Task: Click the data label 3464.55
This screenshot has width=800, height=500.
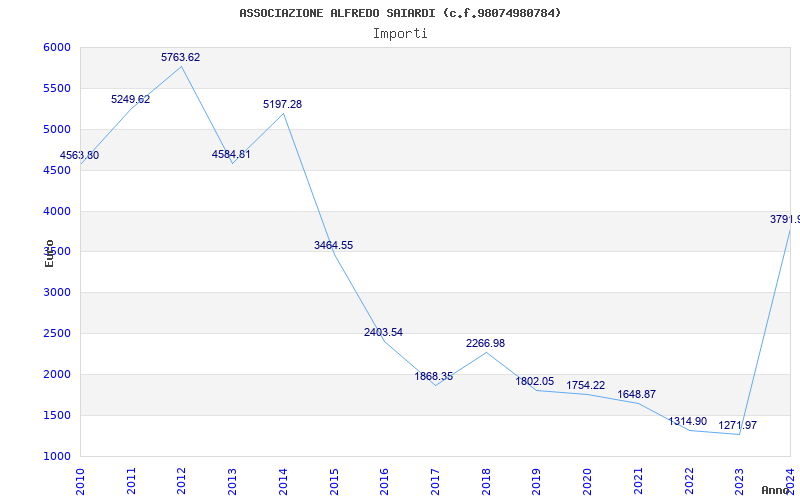Action: click(x=333, y=245)
